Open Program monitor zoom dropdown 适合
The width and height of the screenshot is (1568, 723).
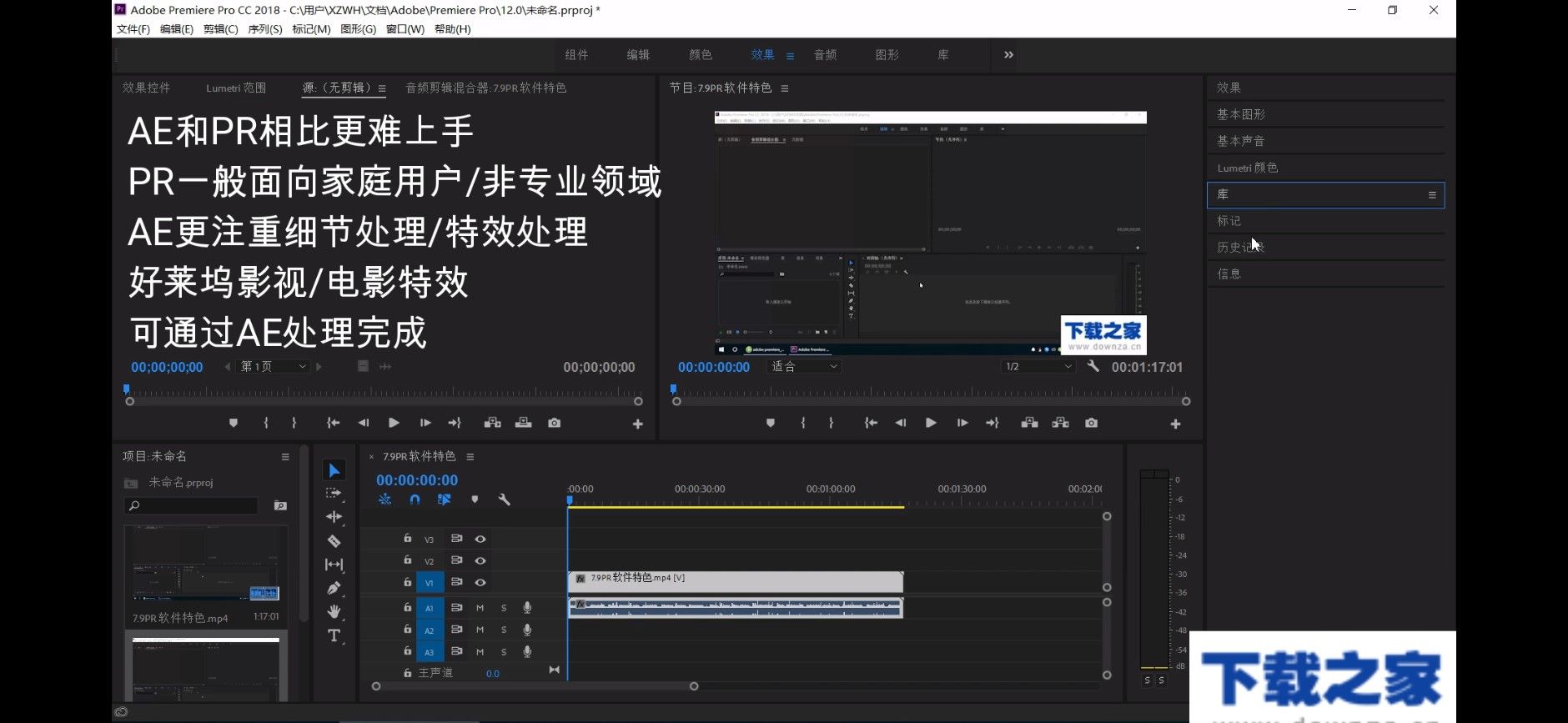click(x=804, y=366)
